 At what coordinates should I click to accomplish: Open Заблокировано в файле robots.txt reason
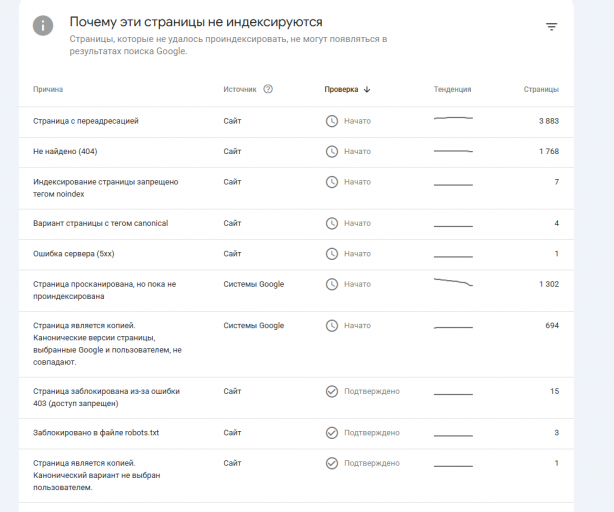click(x=96, y=433)
